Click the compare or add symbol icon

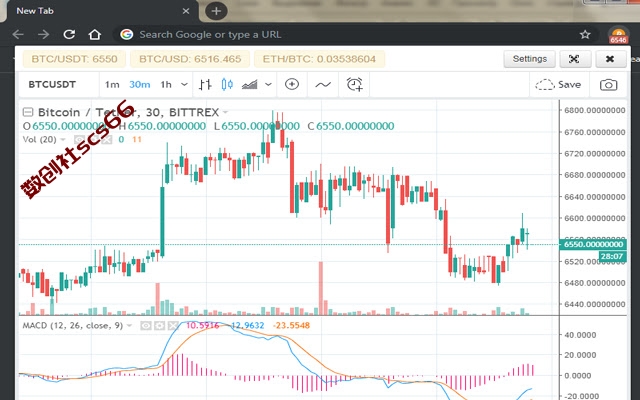(292, 84)
